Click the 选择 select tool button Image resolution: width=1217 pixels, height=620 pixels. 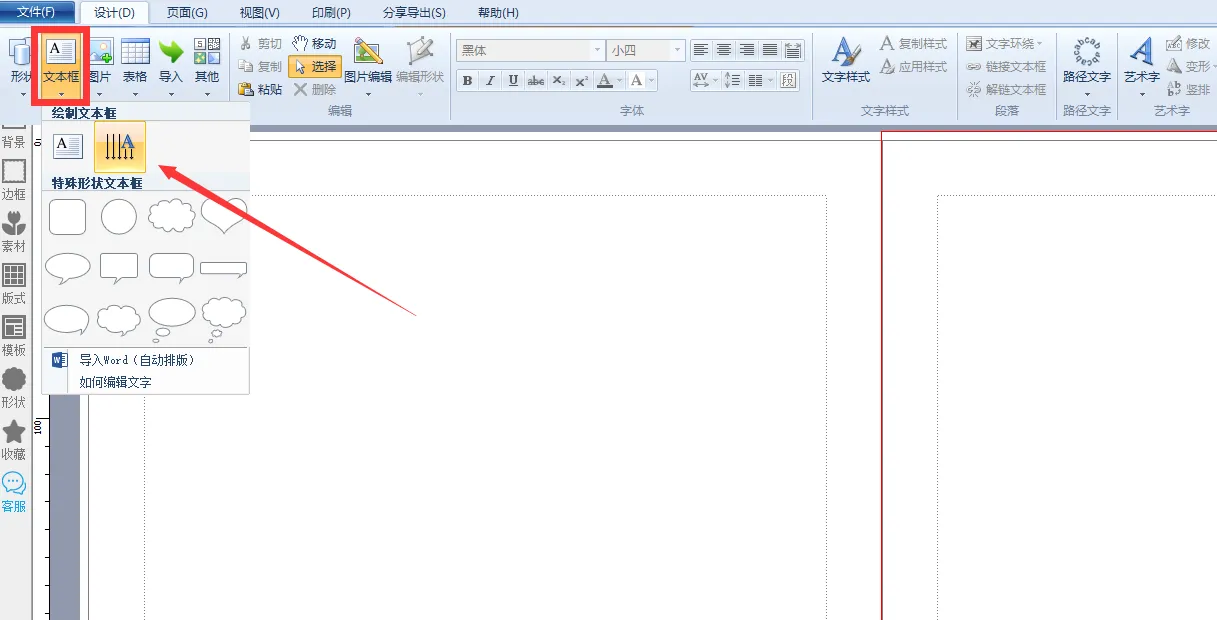pyautogui.click(x=315, y=66)
